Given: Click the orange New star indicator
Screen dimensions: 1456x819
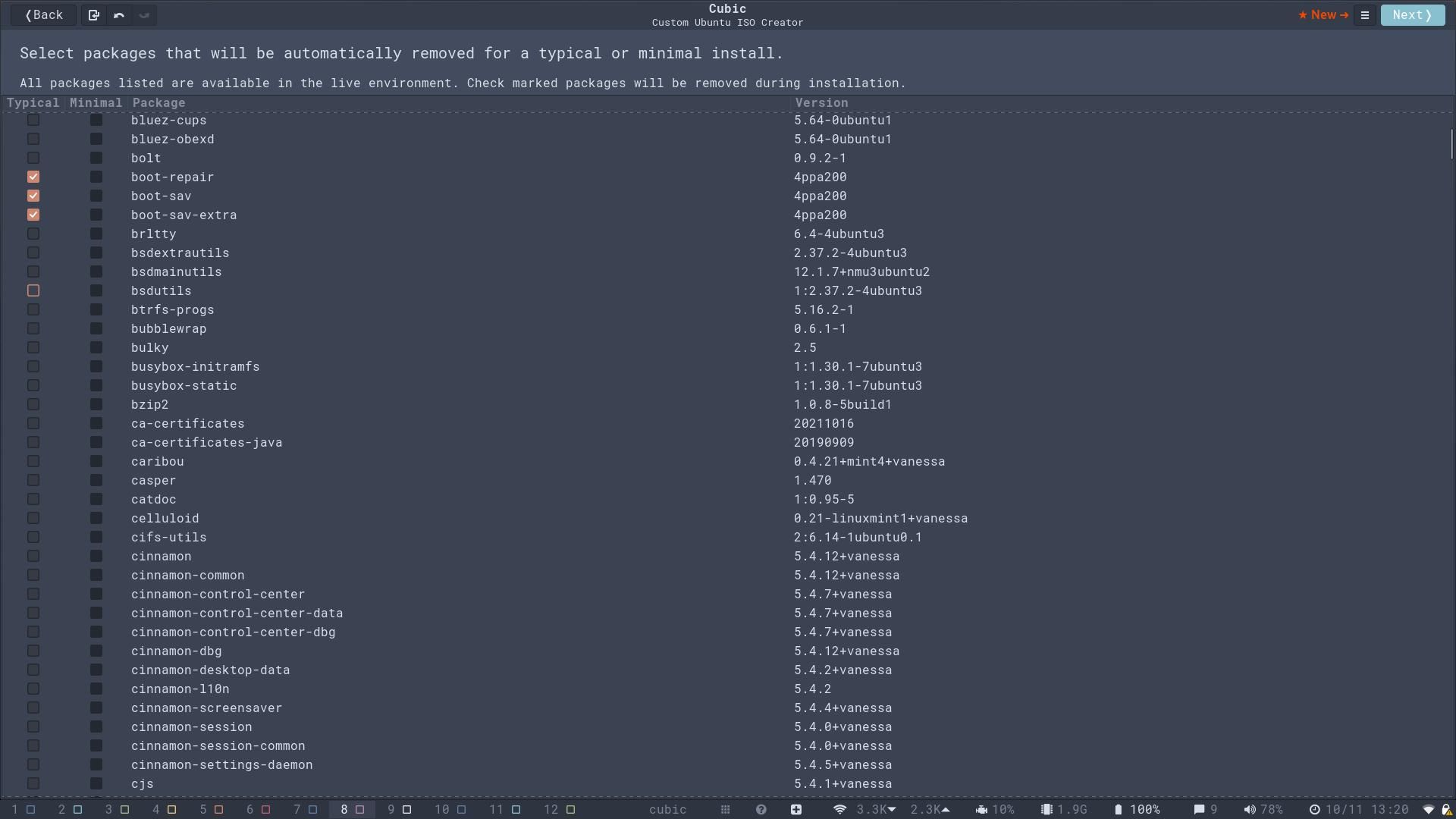Looking at the screenshot, I should (x=1323, y=15).
